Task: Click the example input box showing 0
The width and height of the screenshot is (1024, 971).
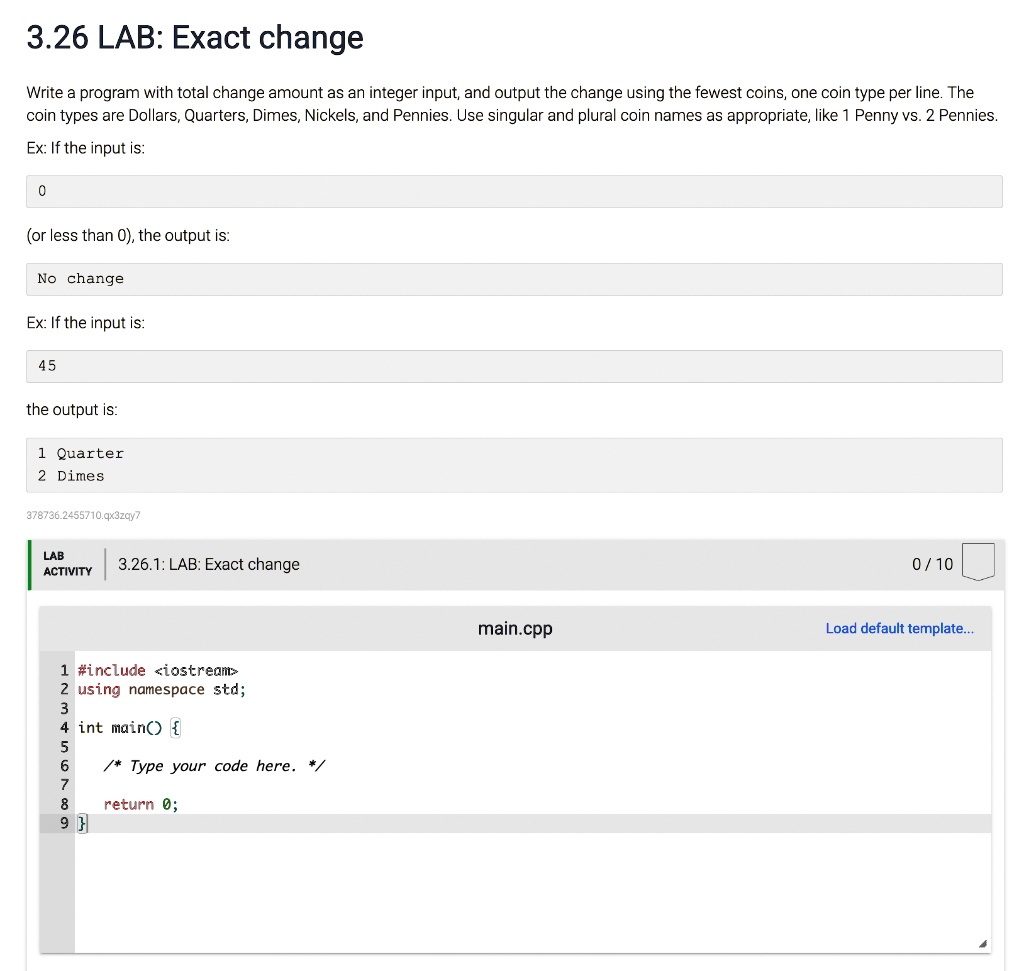Action: [514, 191]
